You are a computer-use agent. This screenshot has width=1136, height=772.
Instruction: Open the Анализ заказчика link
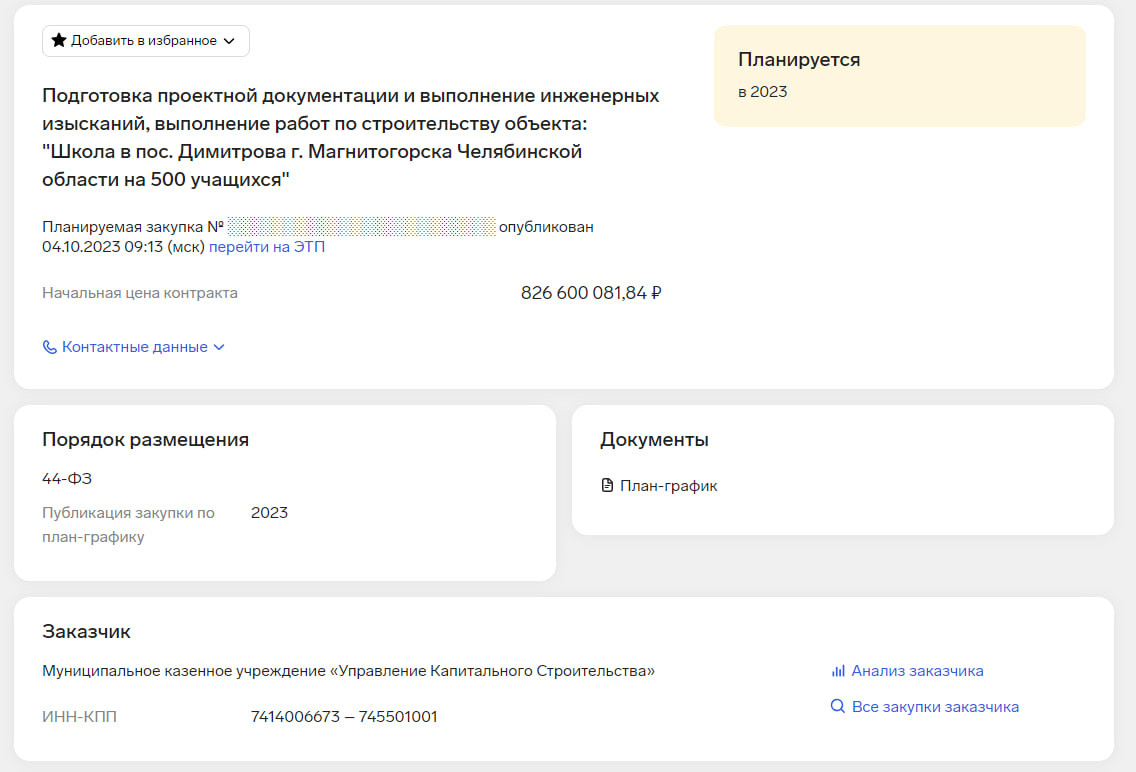917,671
